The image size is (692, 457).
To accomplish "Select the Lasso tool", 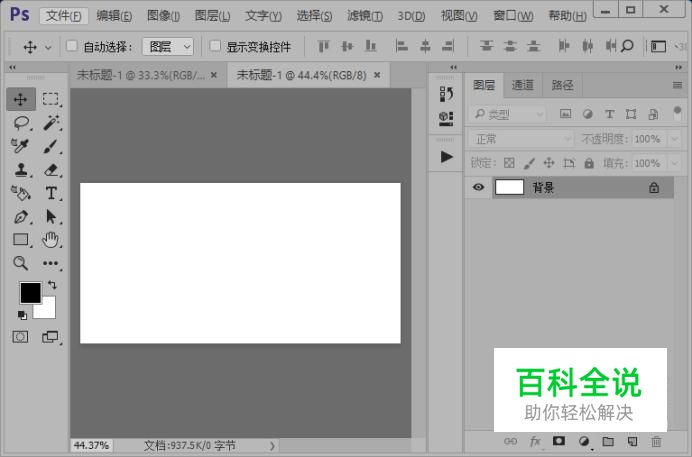I will 21,123.
